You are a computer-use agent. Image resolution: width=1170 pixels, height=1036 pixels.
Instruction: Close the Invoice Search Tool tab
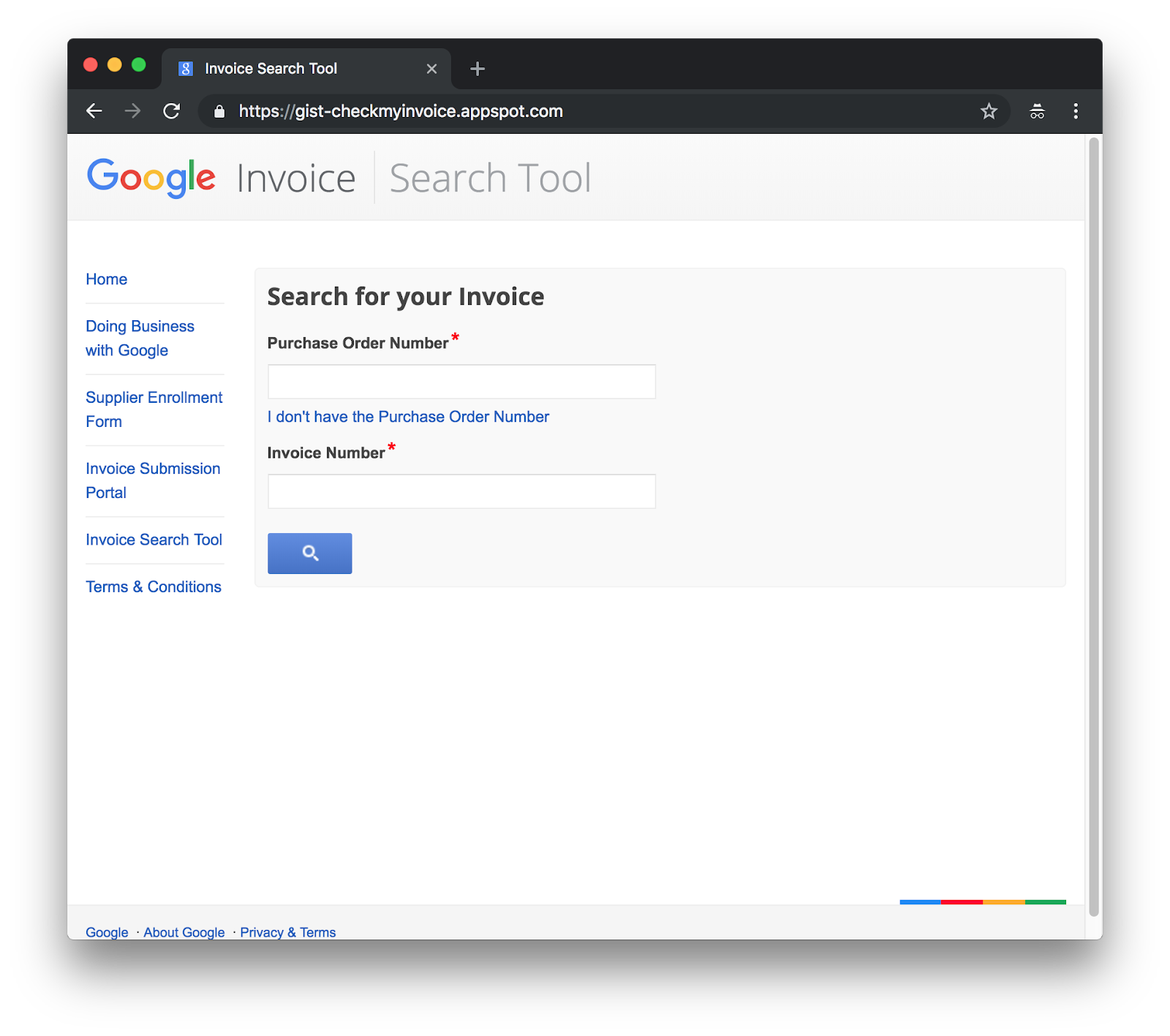431,69
